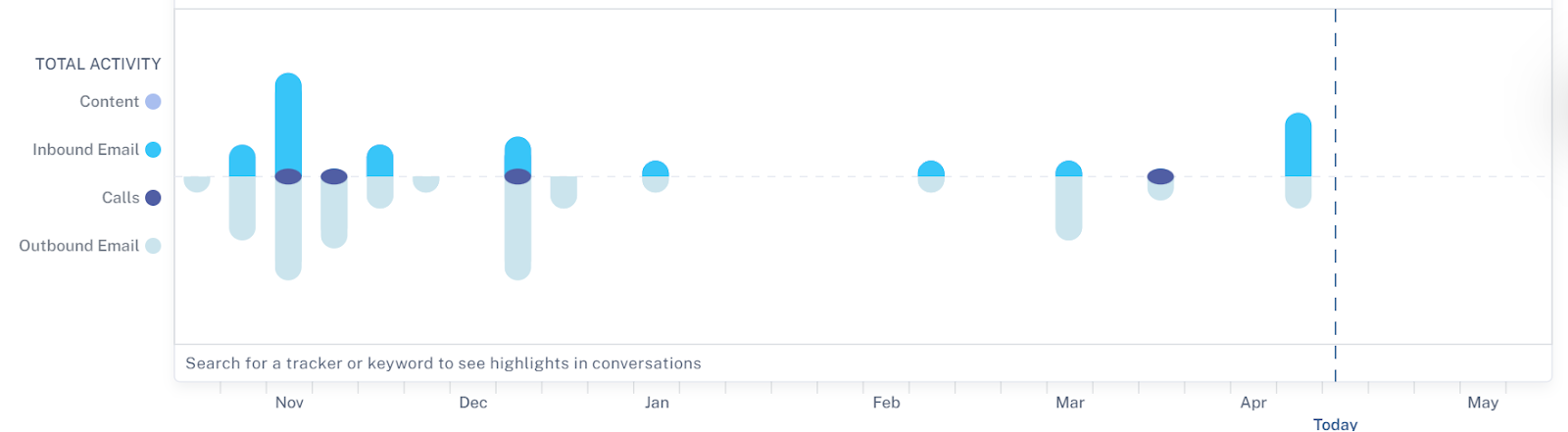Jump to the Feb month label
This screenshot has height=432, width=1568.
coord(886,403)
